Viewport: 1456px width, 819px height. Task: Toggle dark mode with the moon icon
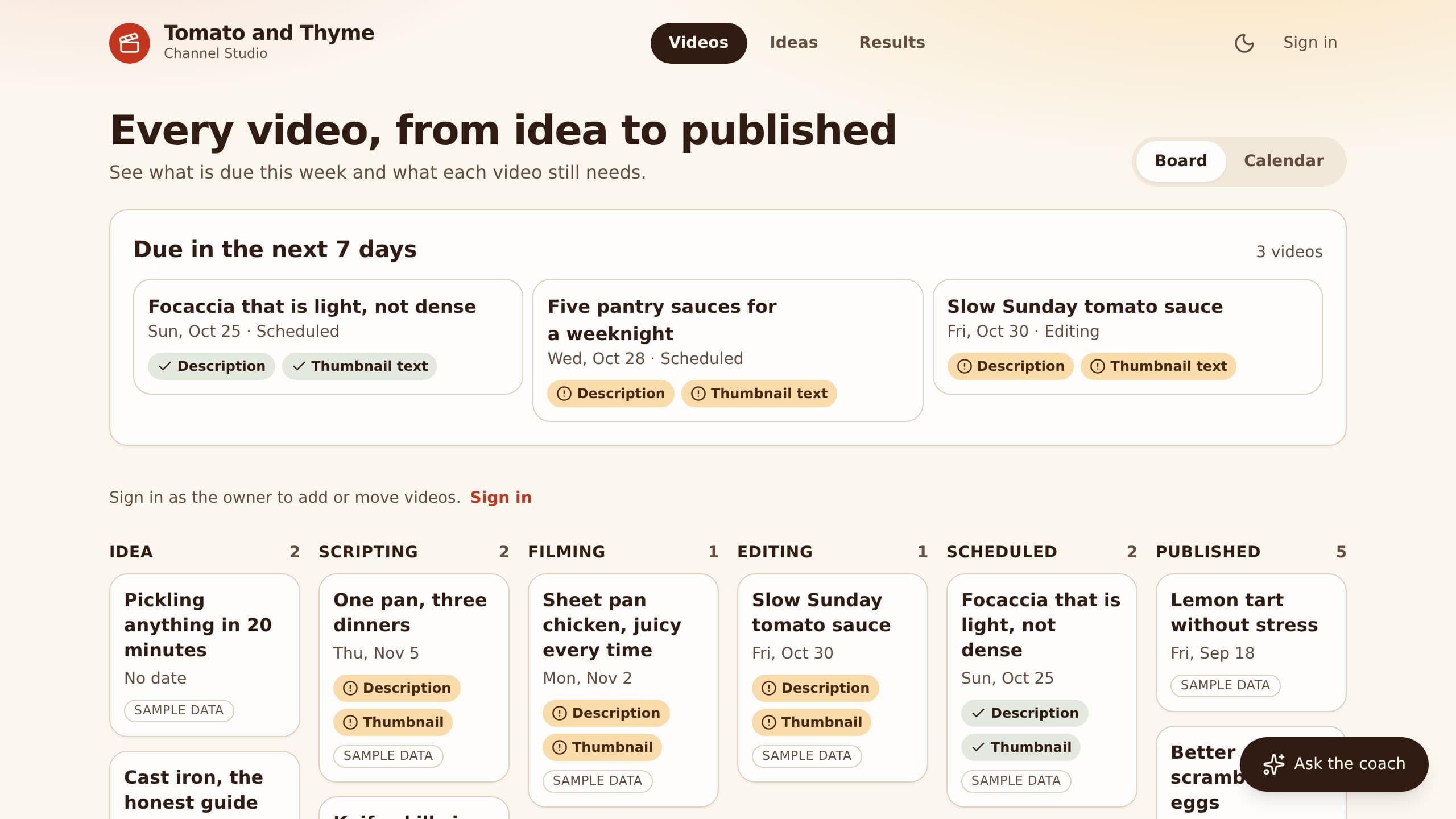[x=1244, y=43]
